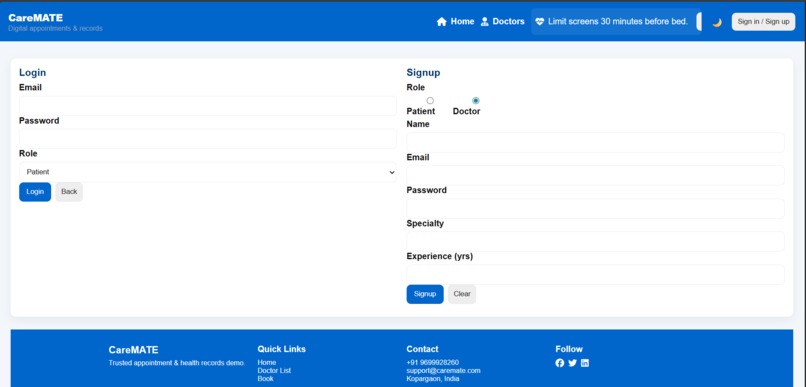Focus the Signup Name input field
Viewport: 806px width, 387px height.
[x=595, y=142]
